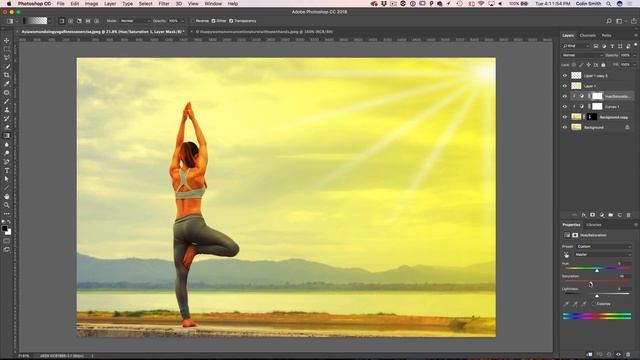Click the fx layer style icon
Screen dimensions: 640x360
(x=584, y=215)
